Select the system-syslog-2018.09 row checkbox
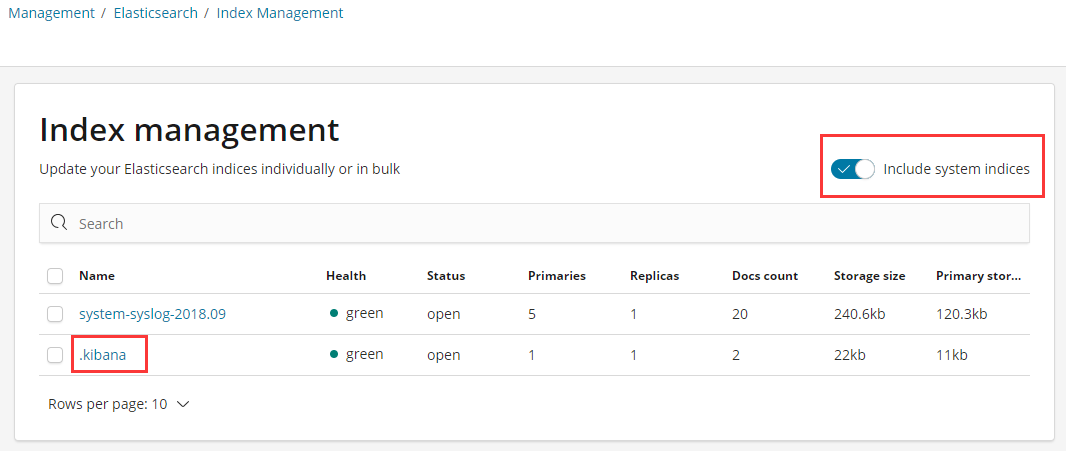 tap(55, 314)
